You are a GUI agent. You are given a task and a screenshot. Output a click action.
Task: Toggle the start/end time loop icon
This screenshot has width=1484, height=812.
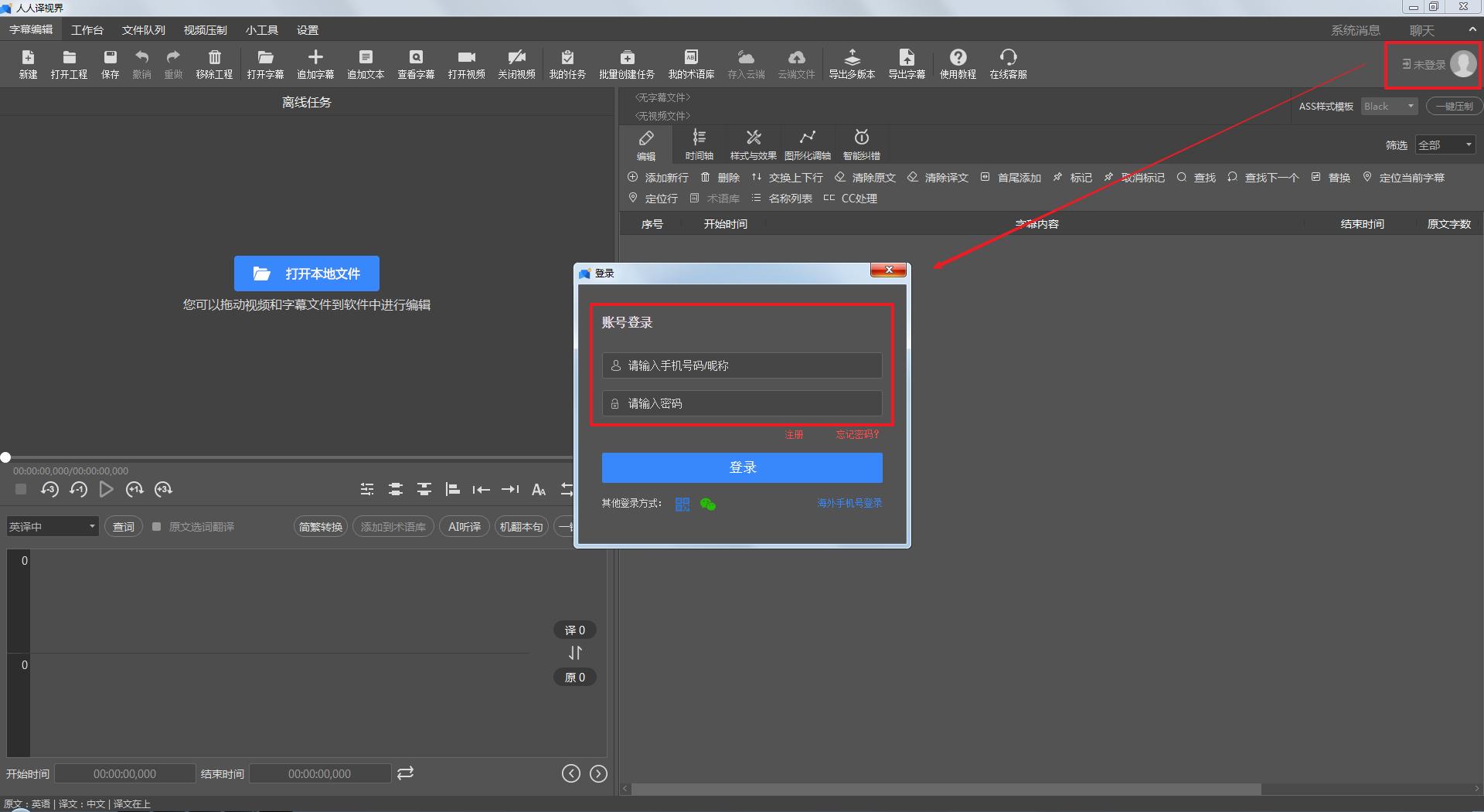tap(405, 773)
